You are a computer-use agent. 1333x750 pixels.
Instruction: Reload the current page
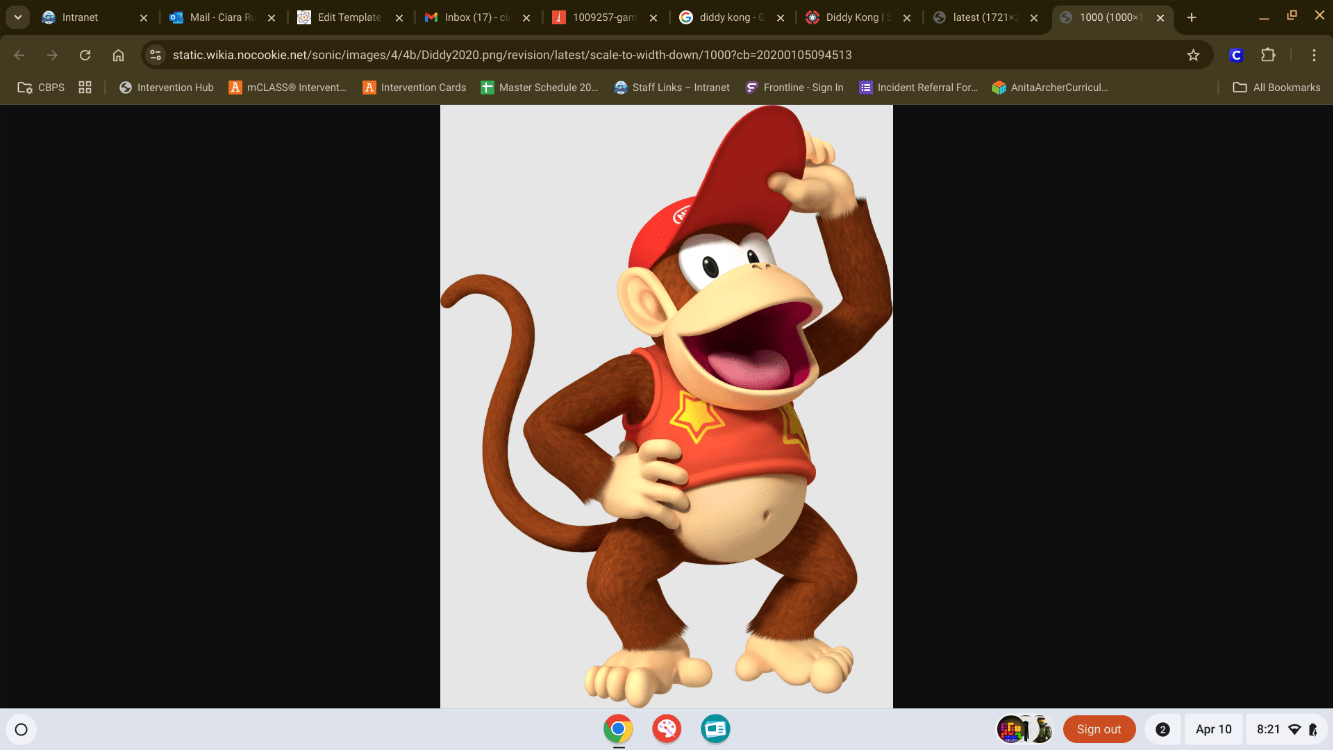(85, 55)
